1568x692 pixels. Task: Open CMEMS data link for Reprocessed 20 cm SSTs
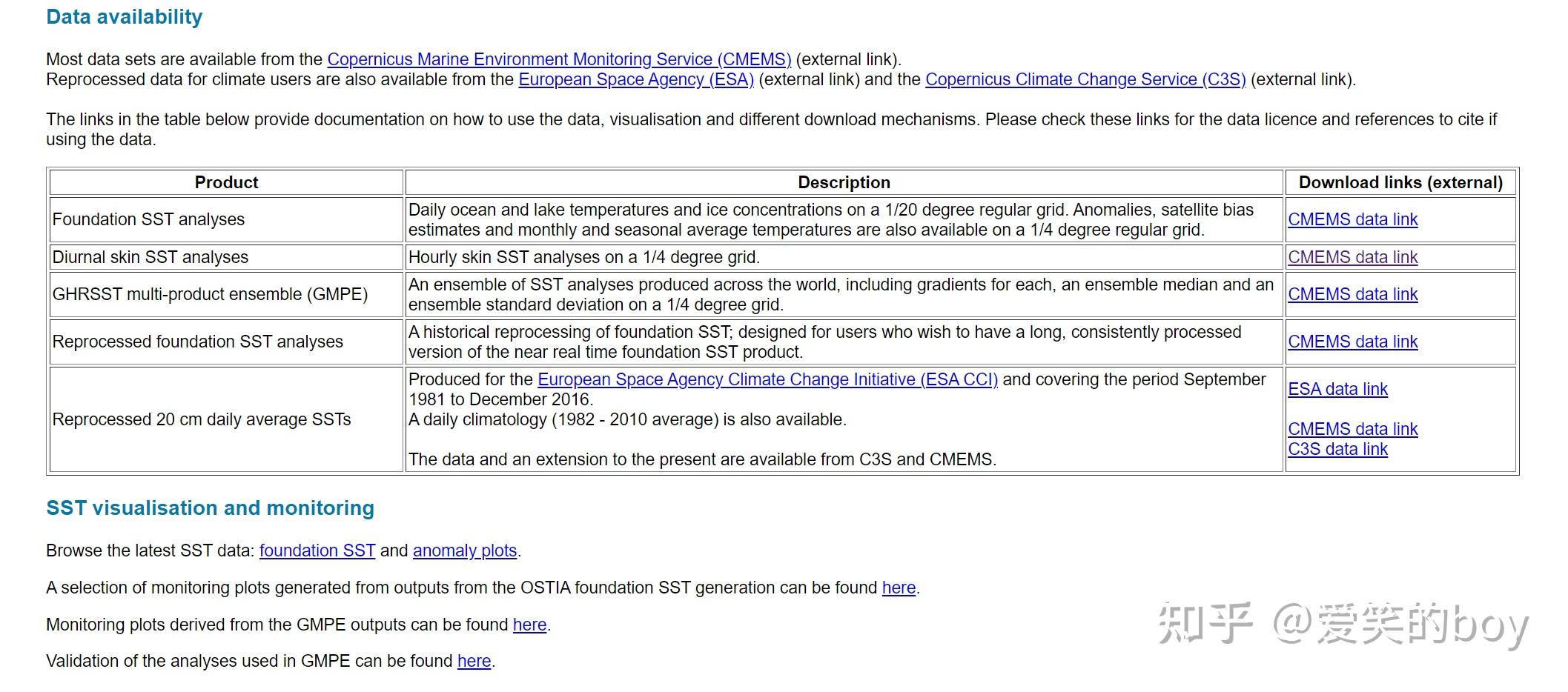click(1352, 429)
